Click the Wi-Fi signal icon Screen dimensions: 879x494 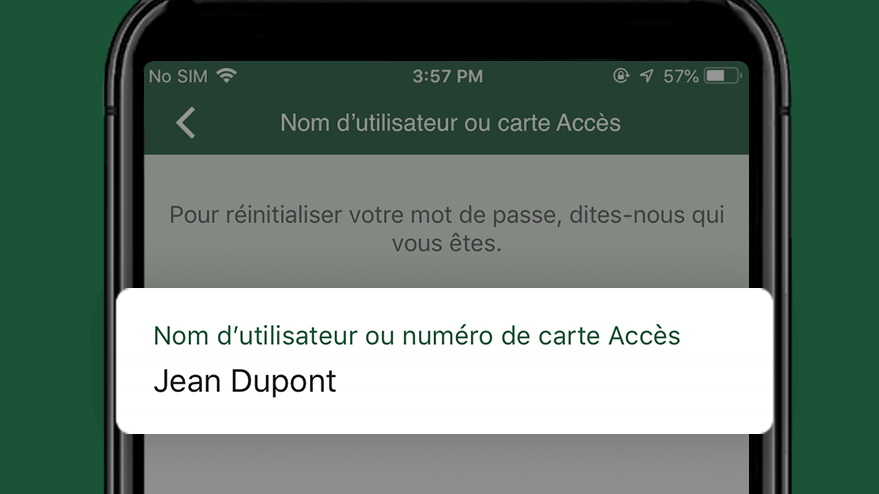(x=227, y=75)
